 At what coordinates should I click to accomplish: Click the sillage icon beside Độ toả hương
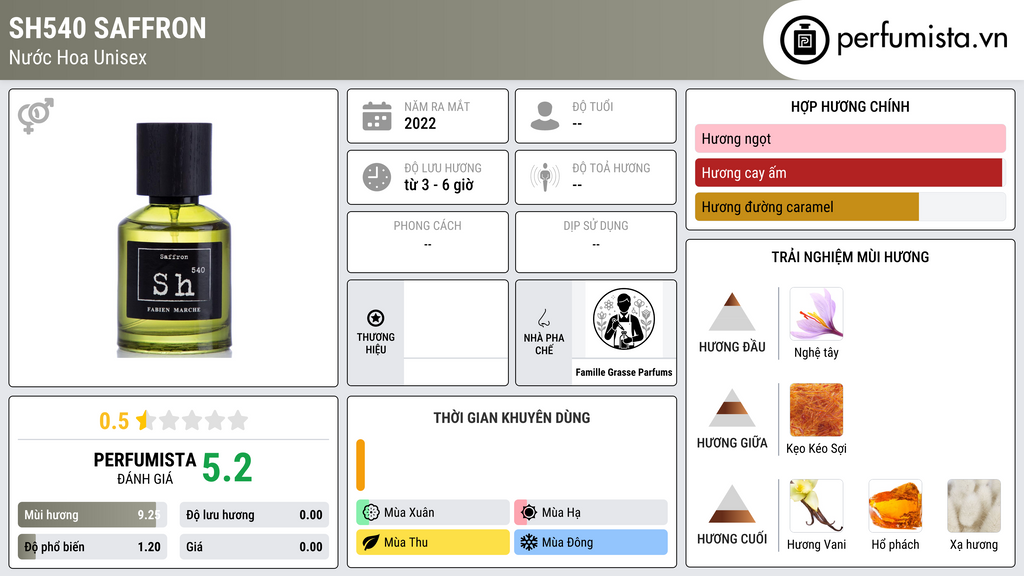(545, 177)
